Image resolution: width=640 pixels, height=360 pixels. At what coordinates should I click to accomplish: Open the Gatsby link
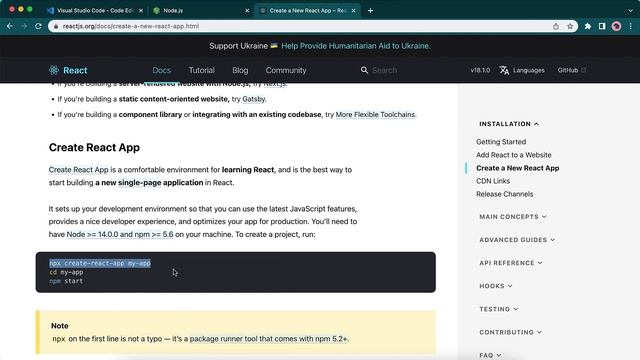(253, 99)
